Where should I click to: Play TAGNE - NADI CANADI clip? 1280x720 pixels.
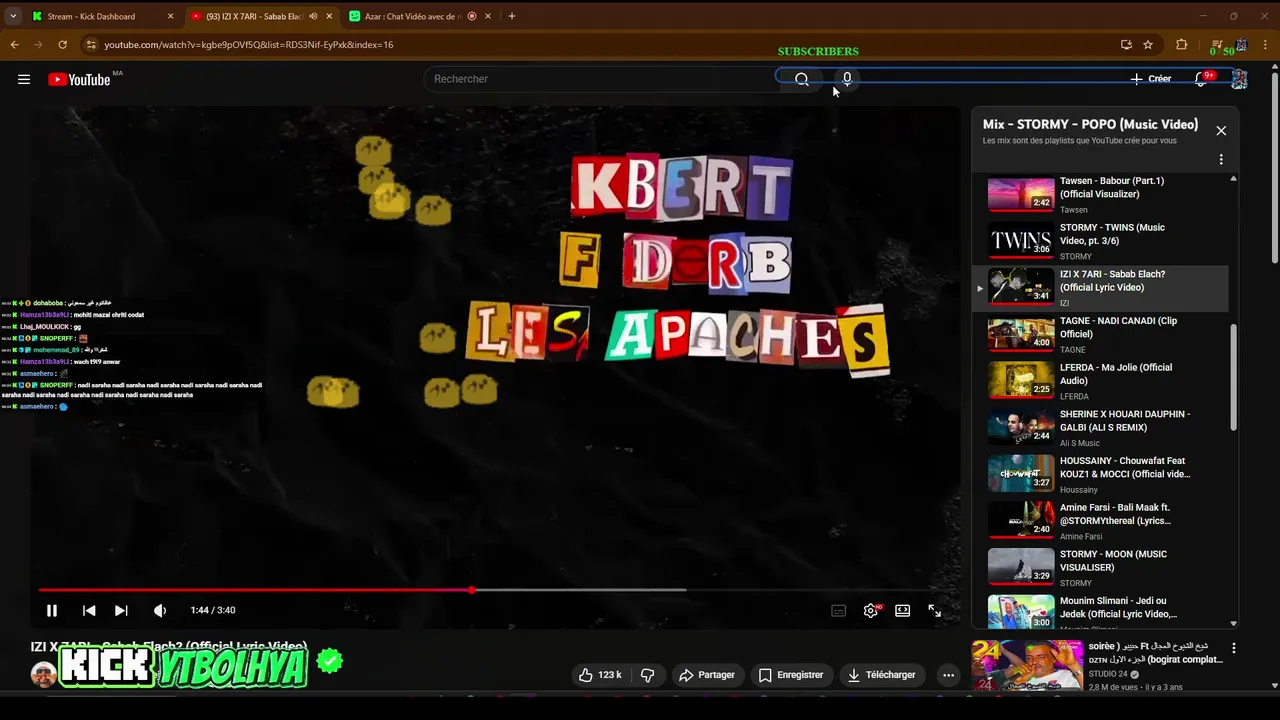click(1100, 334)
